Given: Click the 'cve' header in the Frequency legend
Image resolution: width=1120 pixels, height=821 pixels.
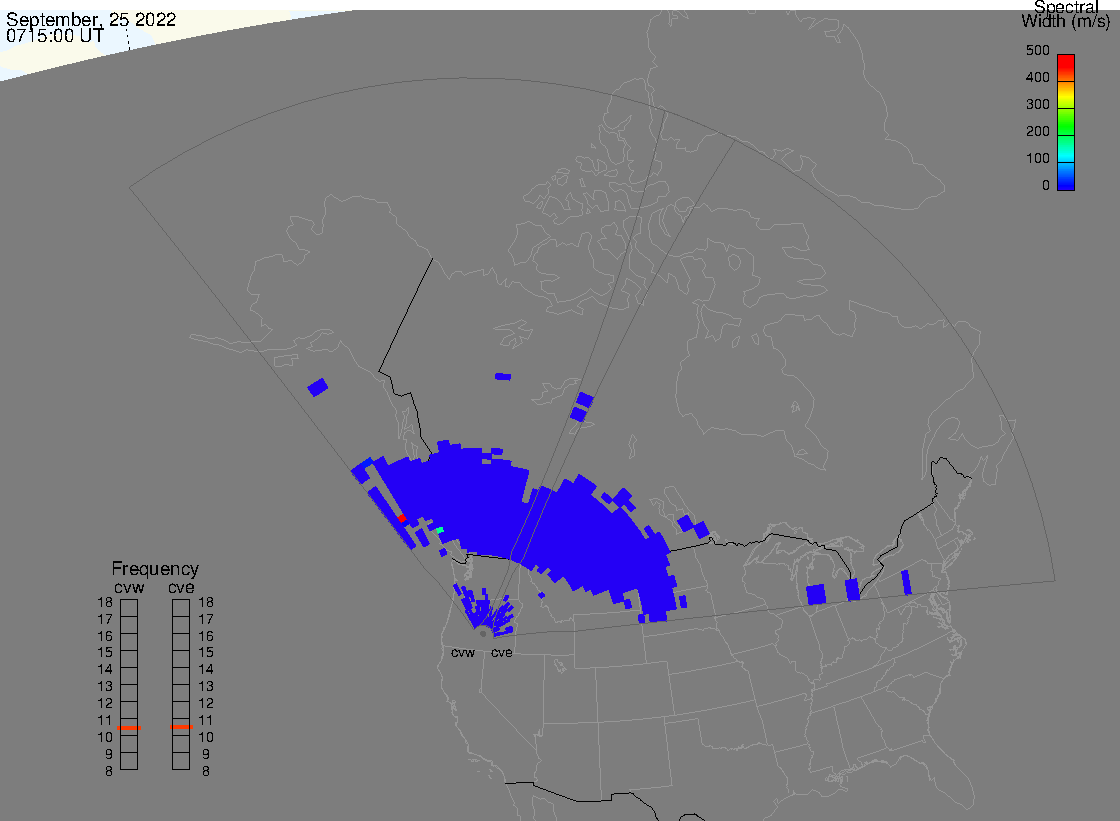Looking at the screenshot, I should tap(181, 587).
